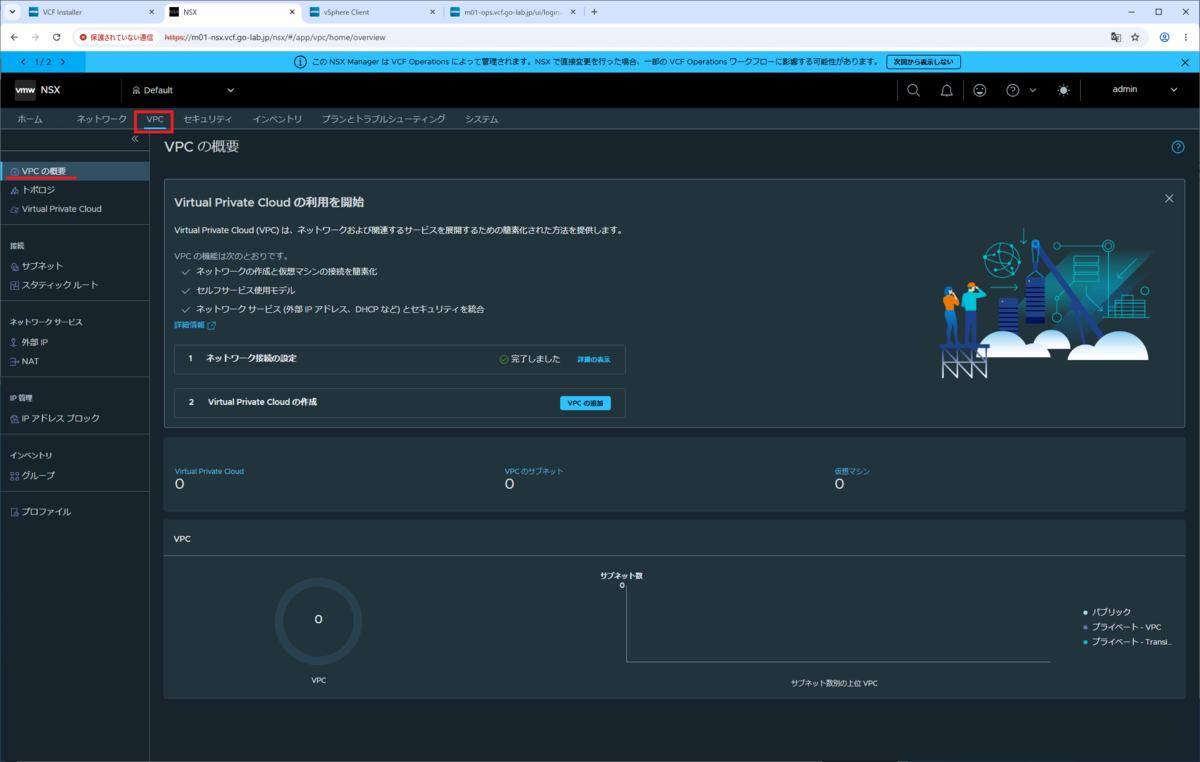Open the browser tab search dropdown
Image resolution: width=1200 pixels, height=762 pixels.
[x=10, y=12]
